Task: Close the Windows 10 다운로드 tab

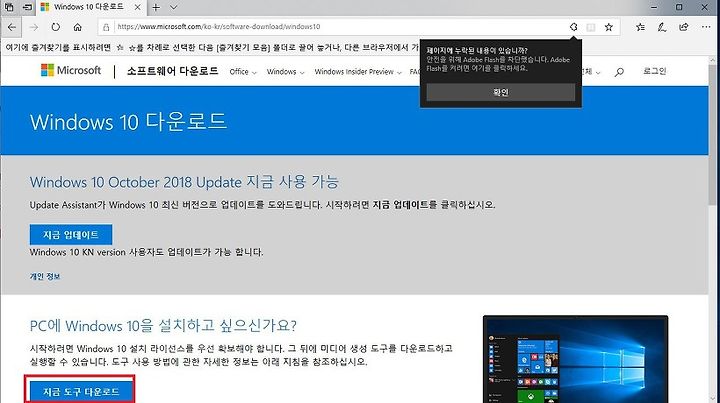Action: (x=138, y=7)
